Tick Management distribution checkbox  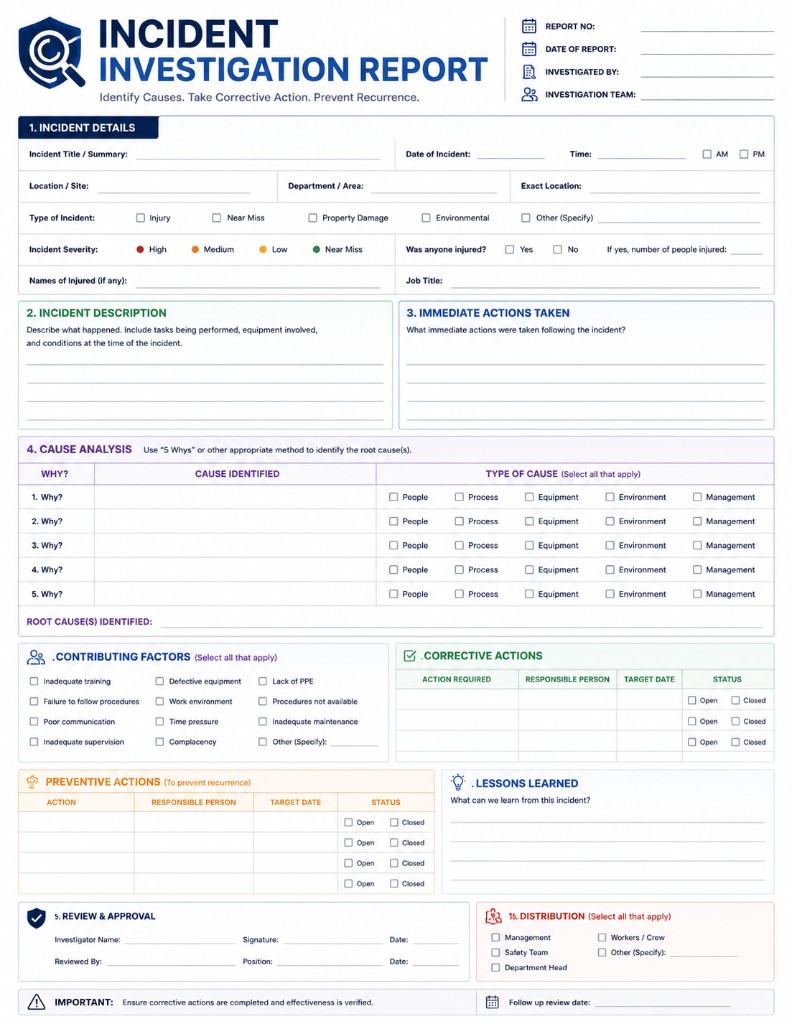point(496,937)
